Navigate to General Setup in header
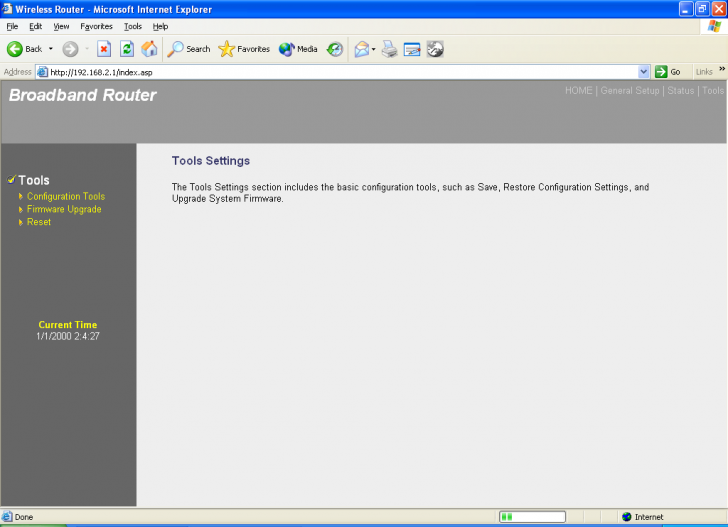The height and width of the screenshot is (527, 728). 630,91
